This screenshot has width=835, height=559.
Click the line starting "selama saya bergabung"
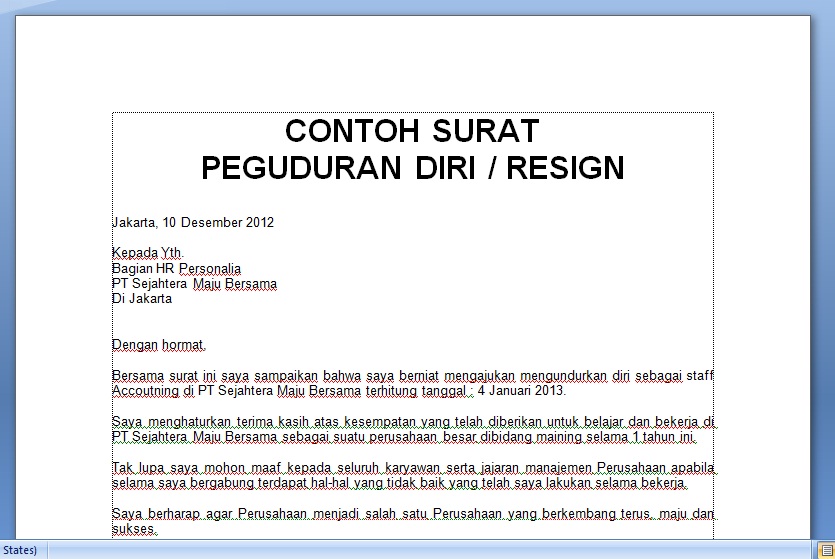point(399,483)
